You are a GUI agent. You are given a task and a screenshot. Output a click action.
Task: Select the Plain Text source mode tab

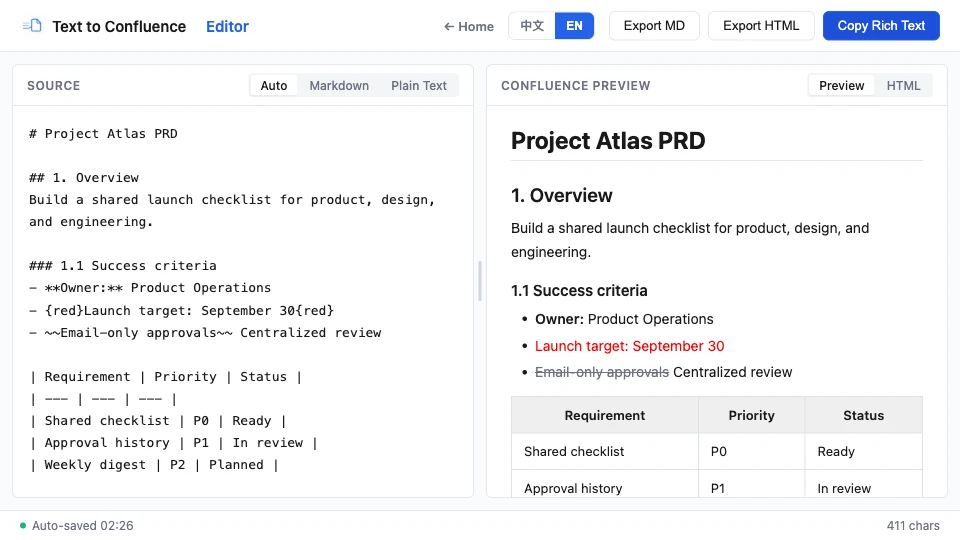(419, 86)
